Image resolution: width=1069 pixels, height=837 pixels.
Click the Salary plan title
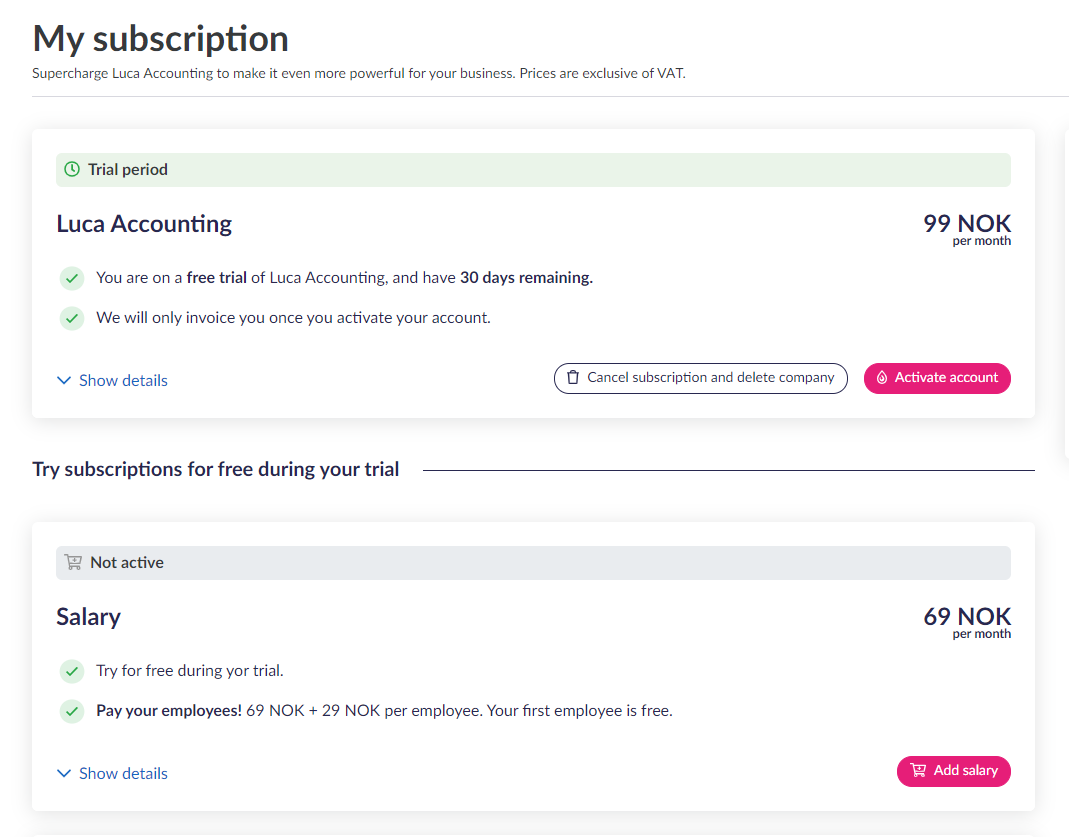pyautogui.click(x=88, y=617)
